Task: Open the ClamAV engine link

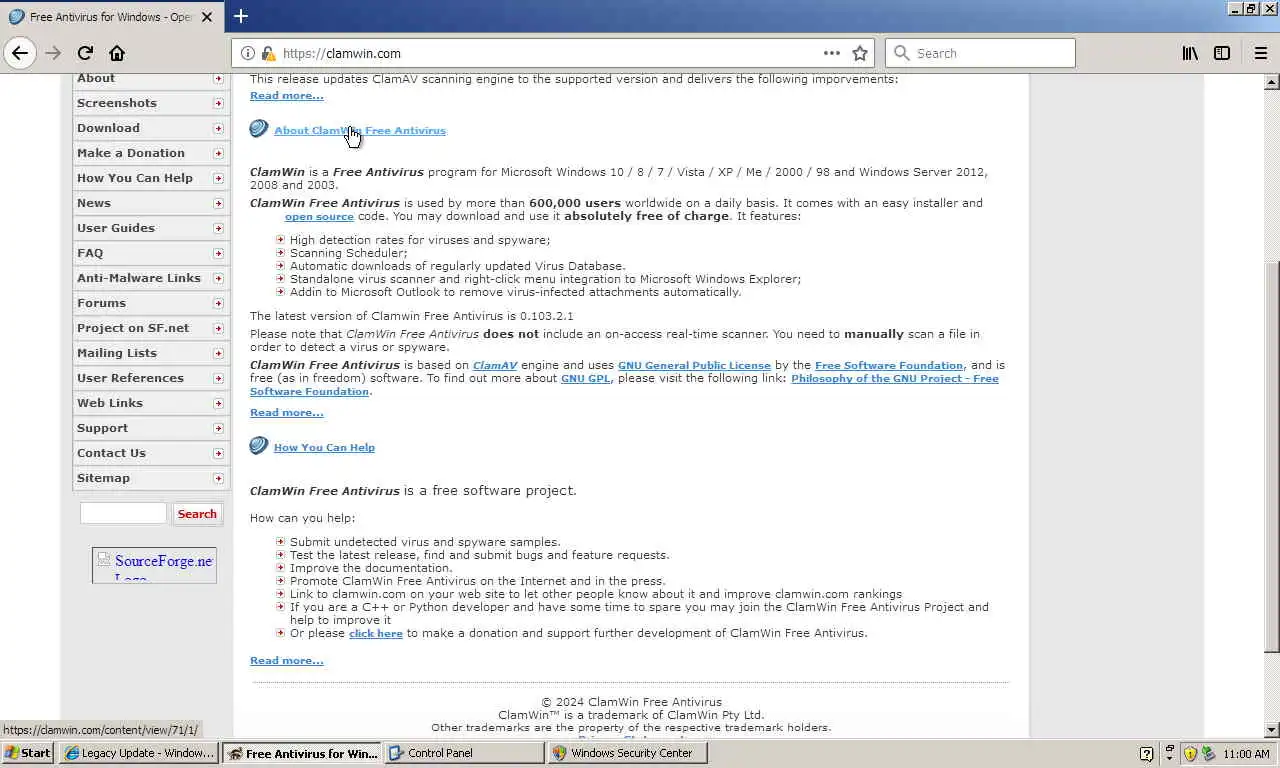Action: click(x=495, y=365)
